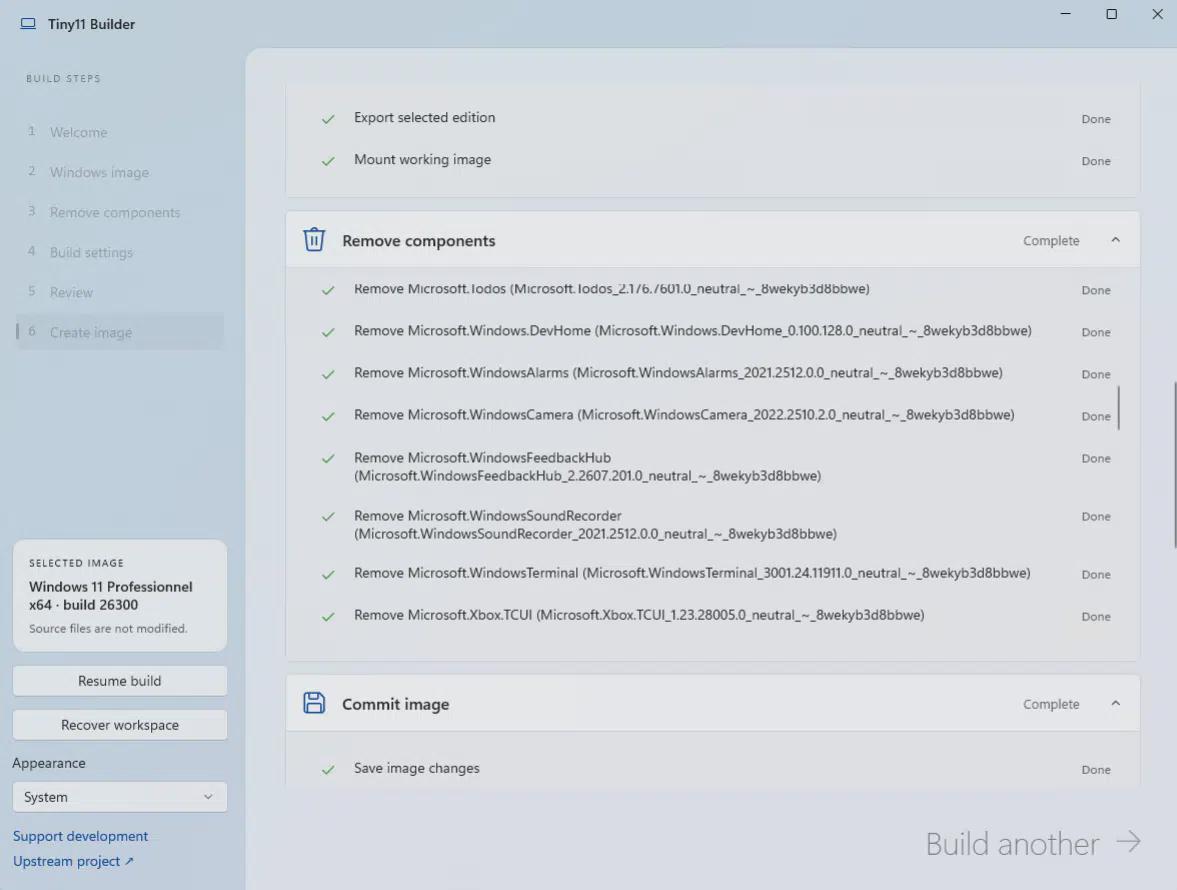The width and height of the screenshot is (1177, 890).
Task: Click the checkmark beside Save image changes
Action: click(x=328, y=769)
